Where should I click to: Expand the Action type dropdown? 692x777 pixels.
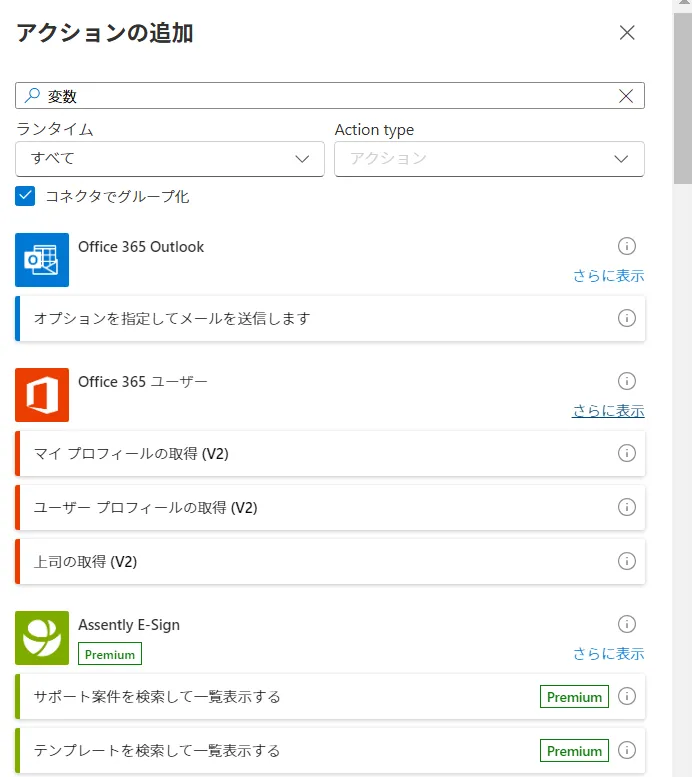(x=489, y=159)
